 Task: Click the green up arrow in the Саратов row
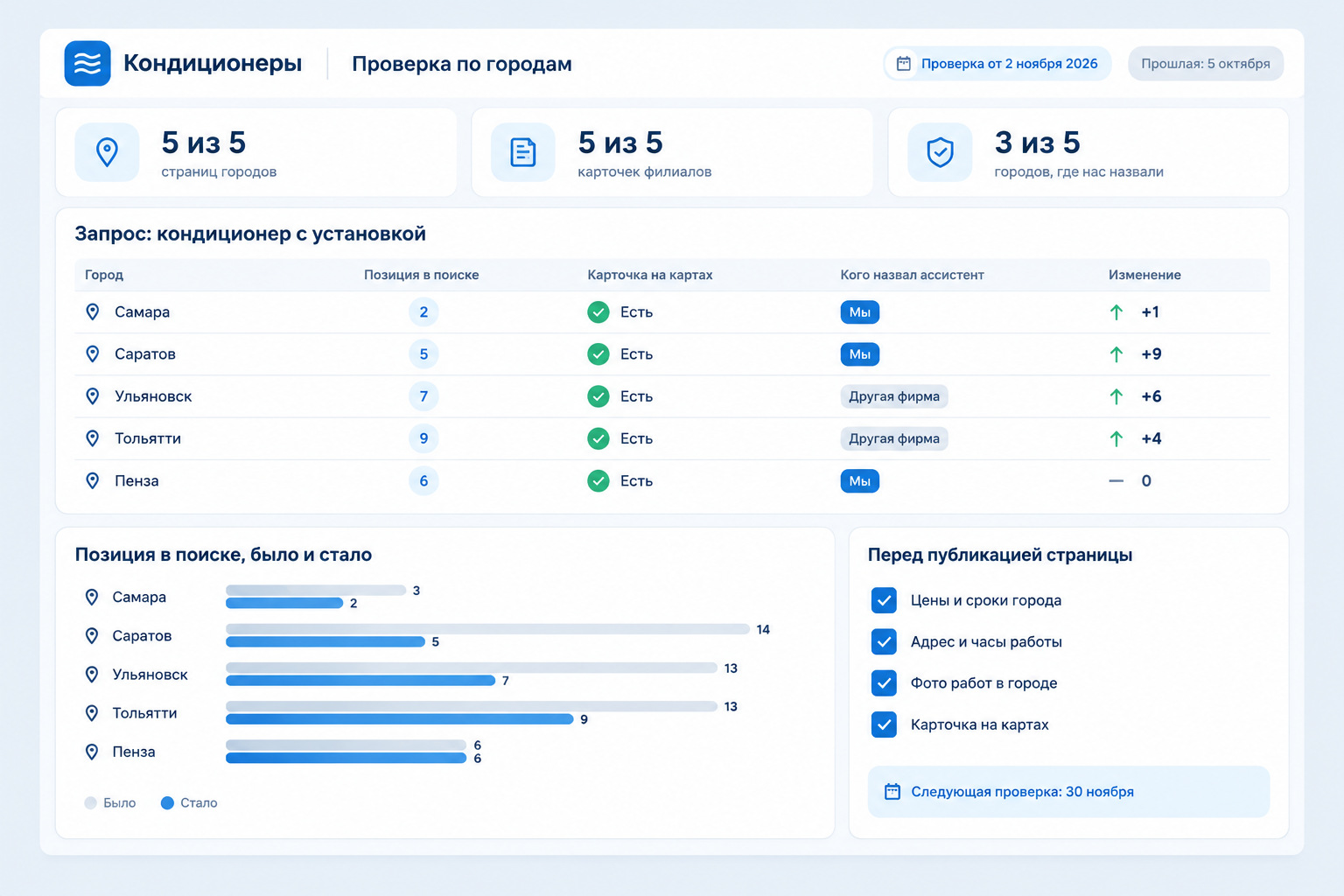(1116, 354)
